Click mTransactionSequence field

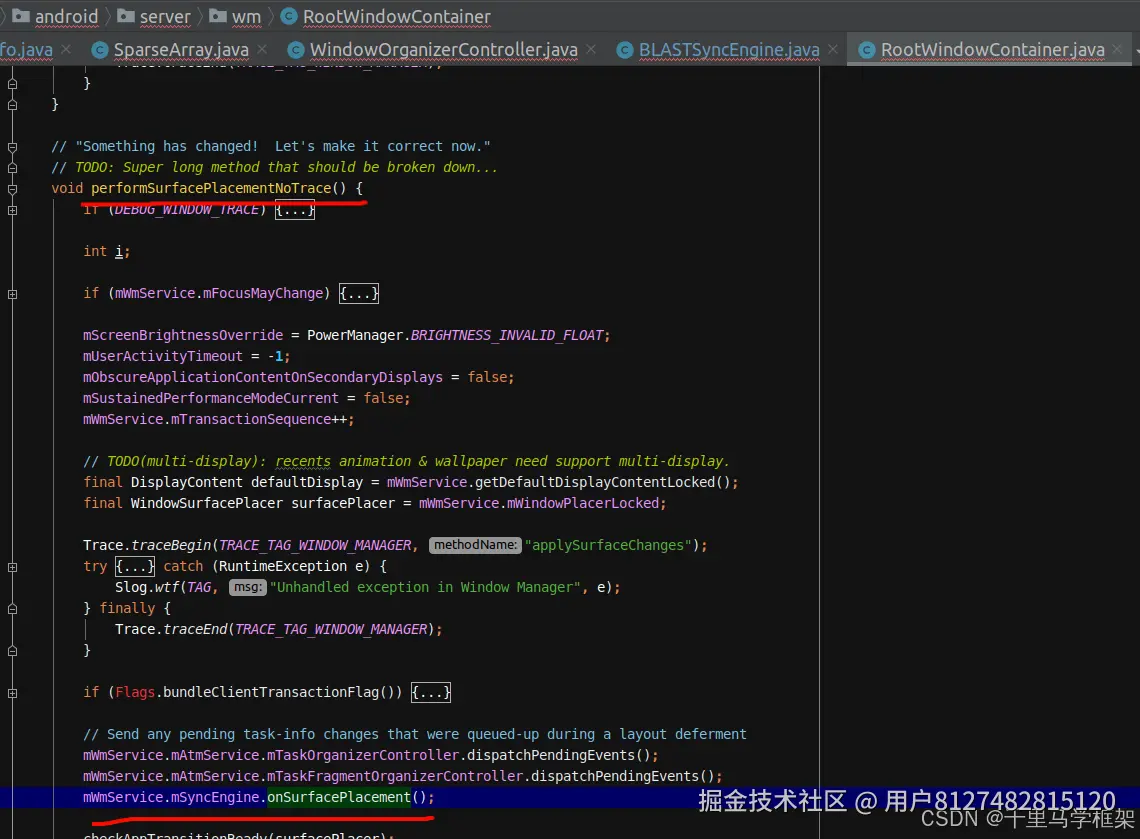(x=250, y=420)
